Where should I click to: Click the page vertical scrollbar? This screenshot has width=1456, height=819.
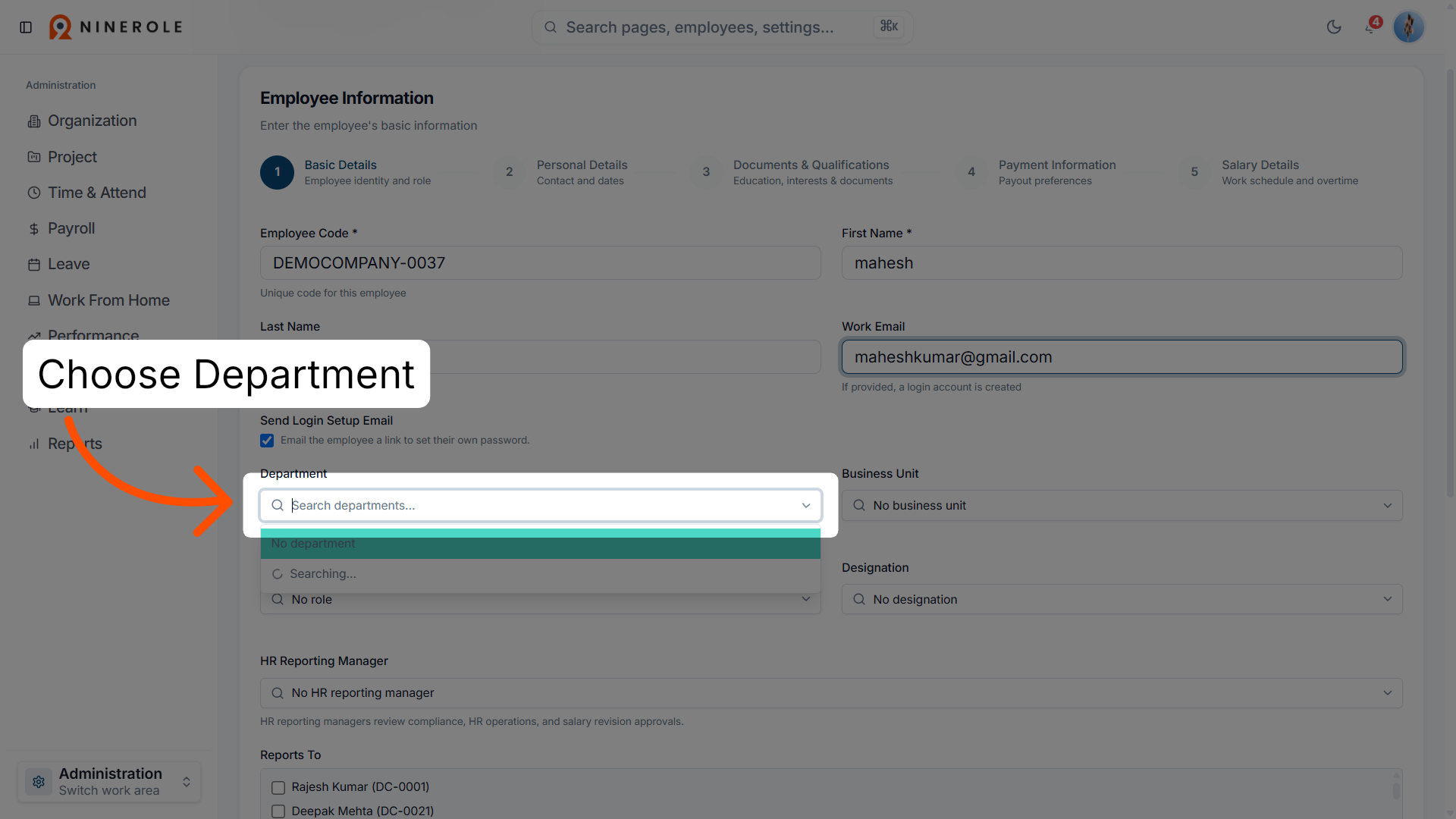1450,284
